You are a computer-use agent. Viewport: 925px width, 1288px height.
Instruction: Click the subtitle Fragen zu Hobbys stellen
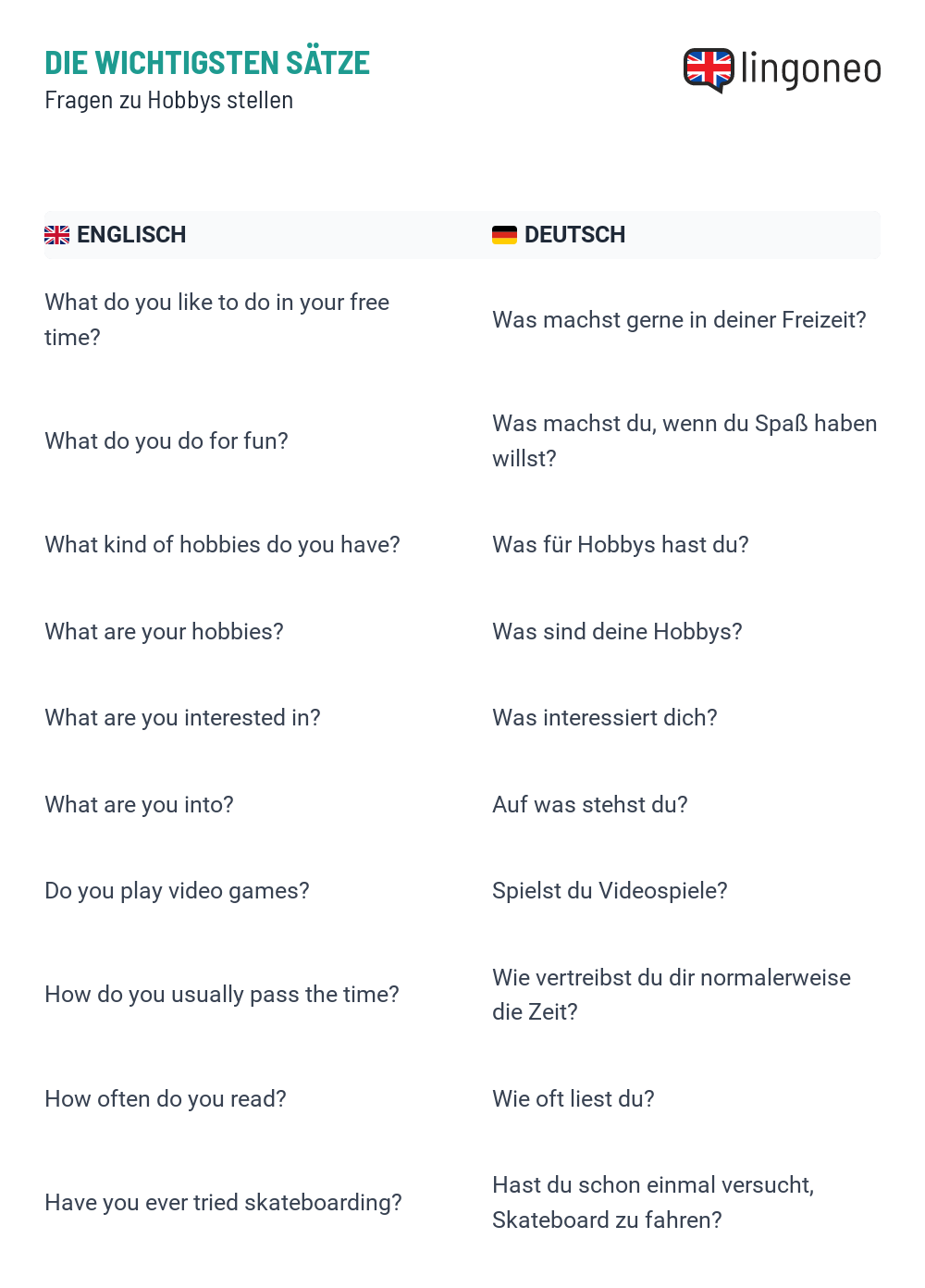click(169, 100)
